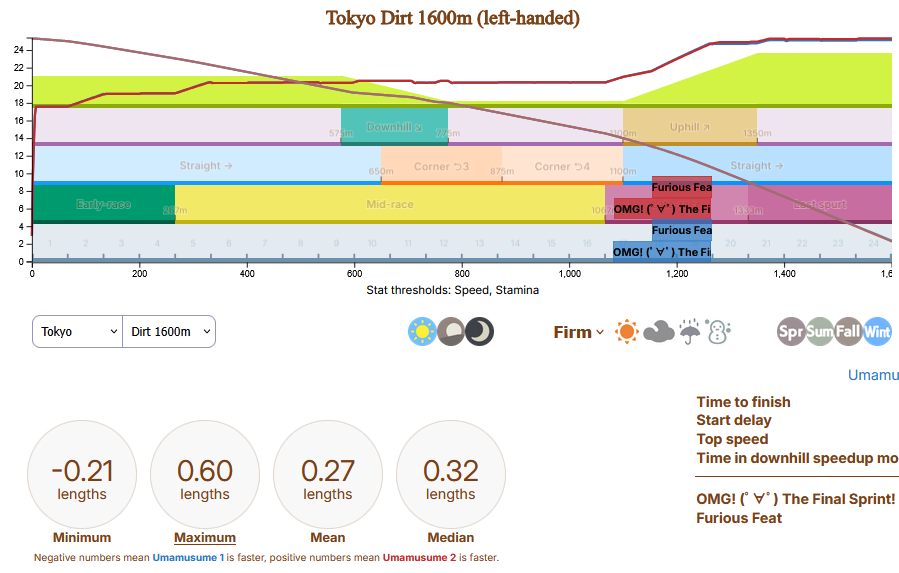This screenshot has width=899, height=573.
Task: Click the final Straight segment on chart
Action: pos(757,166)
